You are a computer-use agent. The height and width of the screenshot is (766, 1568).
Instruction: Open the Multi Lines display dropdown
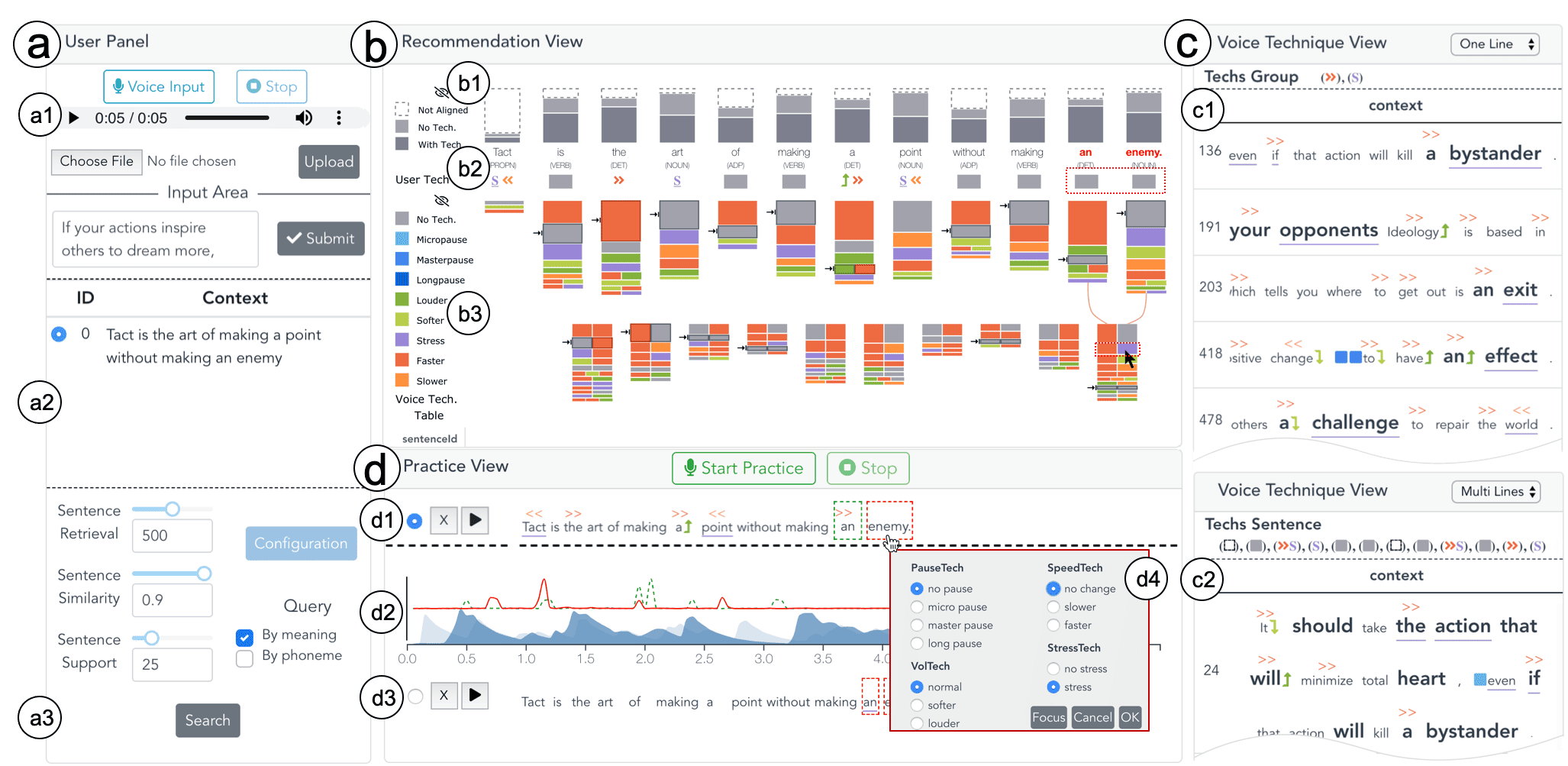[1495, 492]
